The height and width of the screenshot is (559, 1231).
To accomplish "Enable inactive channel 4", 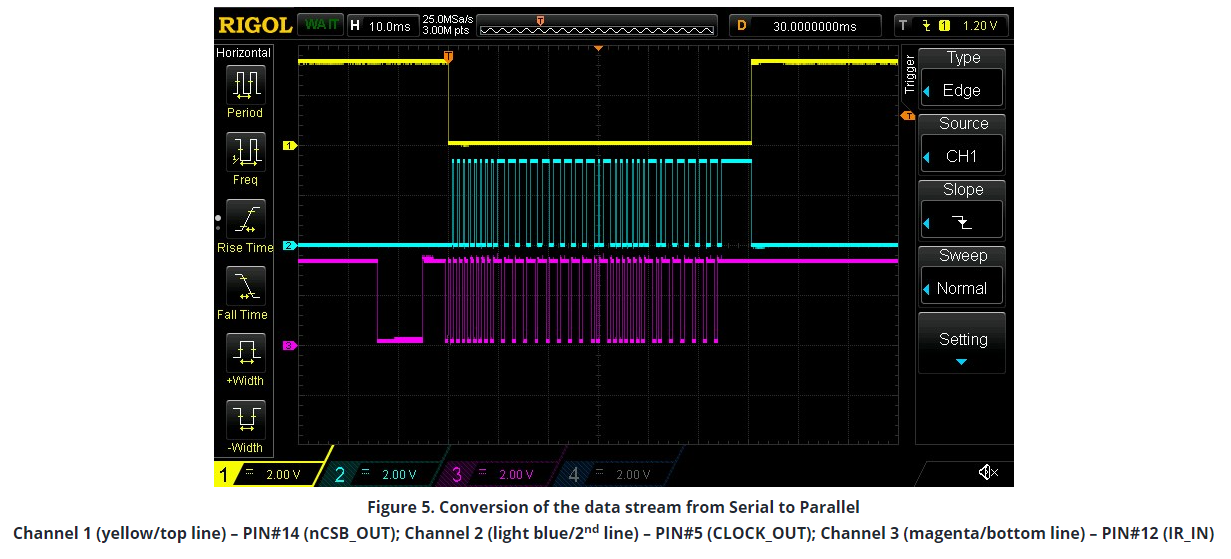I will (617, 474).
